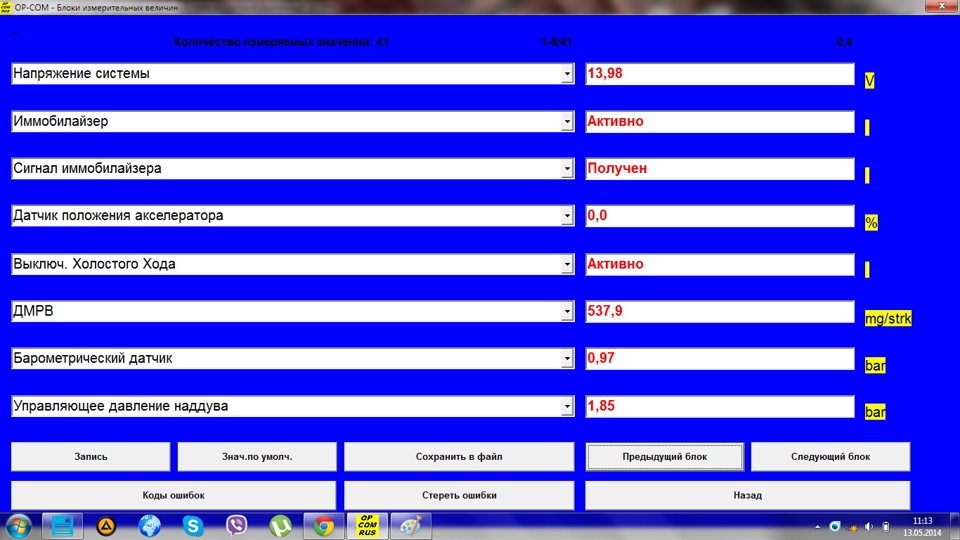The width and height of the screenshot is (960, 540).
Task: Open Viber from the taskbar
Action: coord(236,526)
